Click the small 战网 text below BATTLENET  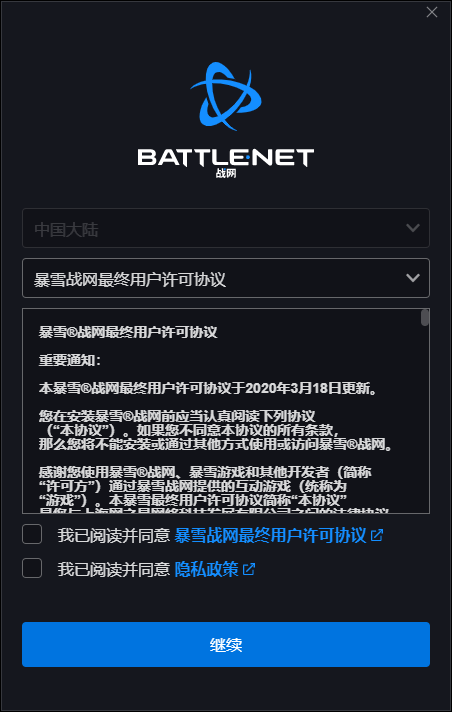point(226,173)
